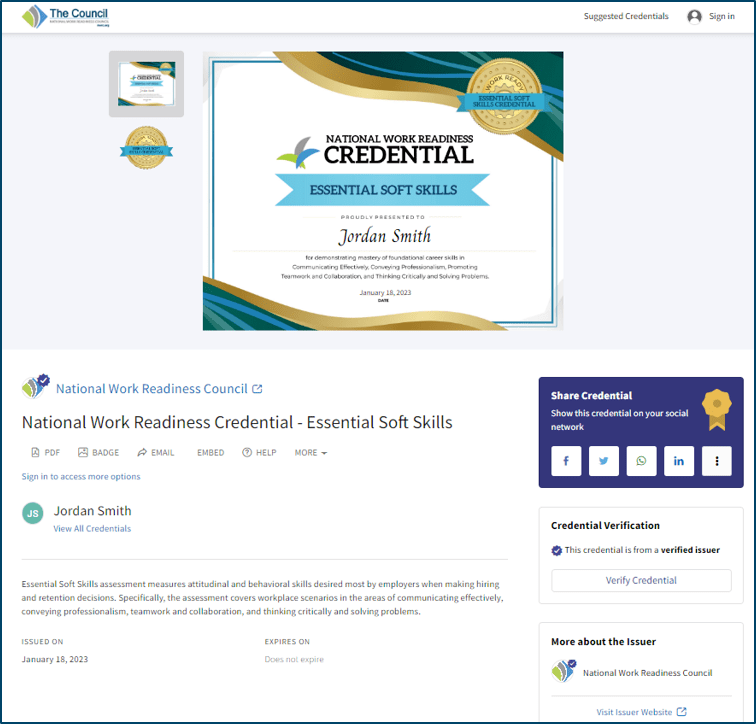756x724 pixels.
Task: Send the credential via EMAIL
Action: pos(156,453)
